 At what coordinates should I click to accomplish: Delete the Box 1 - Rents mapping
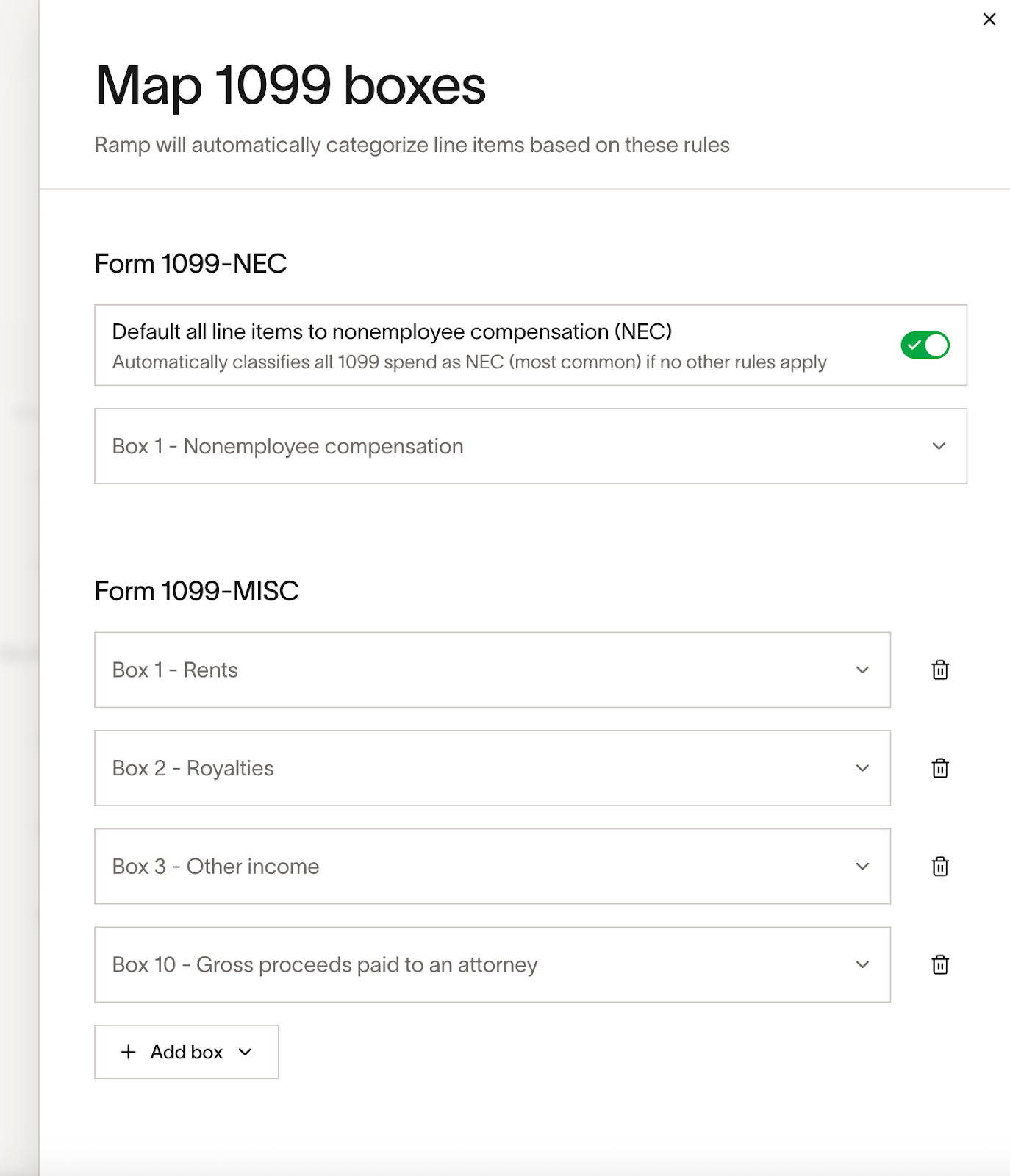939,670
